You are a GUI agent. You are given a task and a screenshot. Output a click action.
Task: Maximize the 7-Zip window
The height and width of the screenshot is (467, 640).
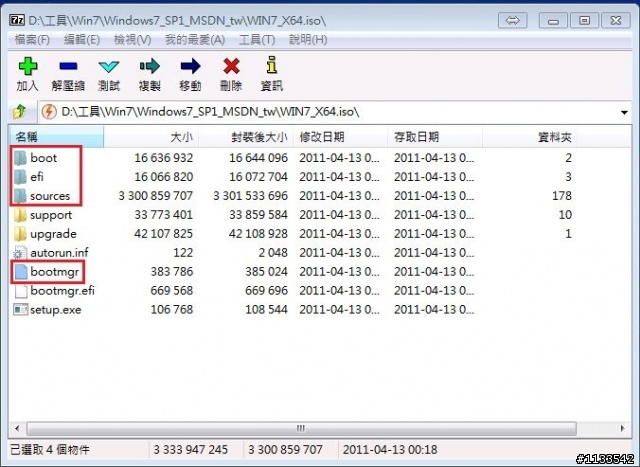[584, 20]
